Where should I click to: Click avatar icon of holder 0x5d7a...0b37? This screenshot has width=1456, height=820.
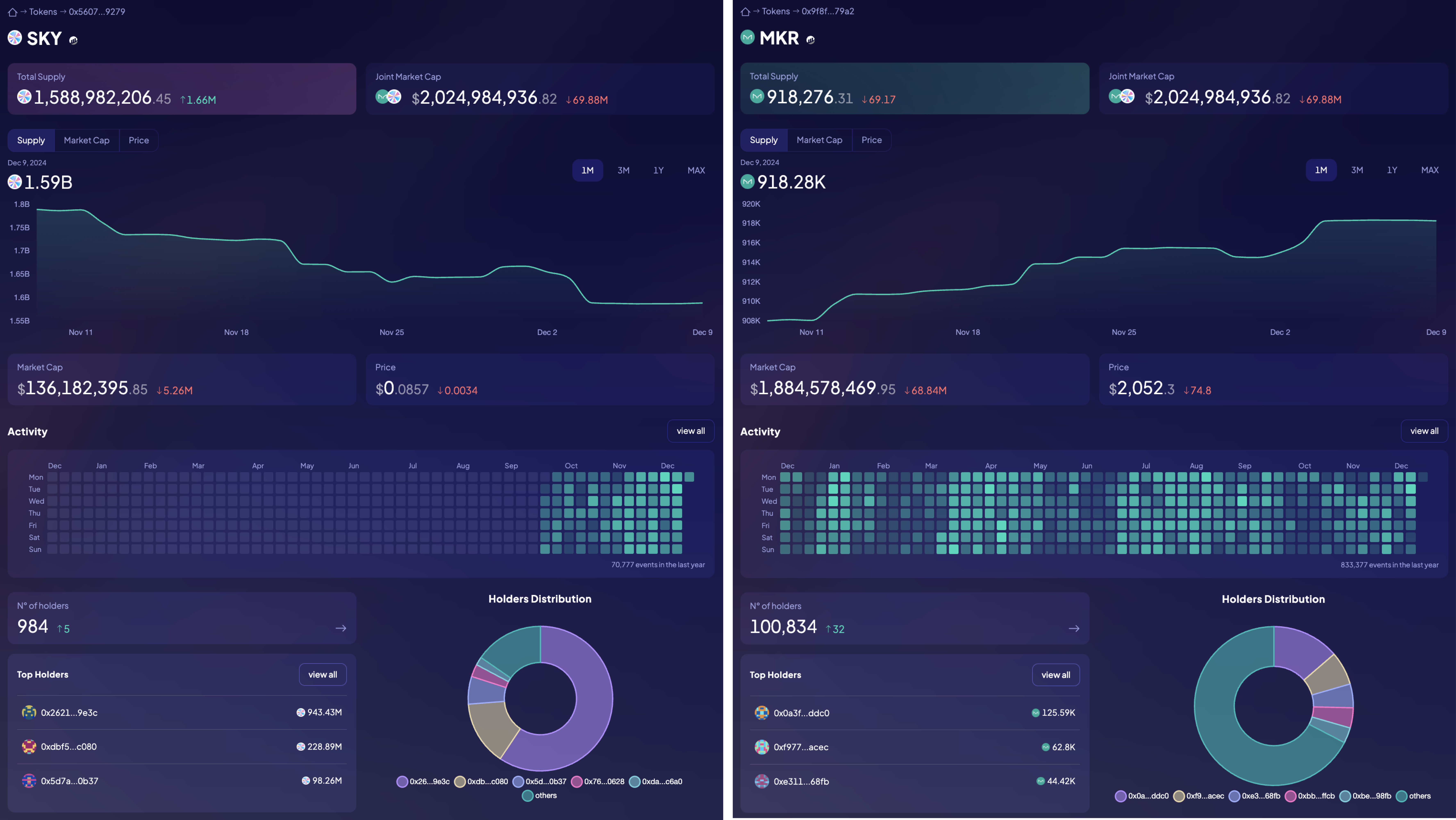(29, 781)
